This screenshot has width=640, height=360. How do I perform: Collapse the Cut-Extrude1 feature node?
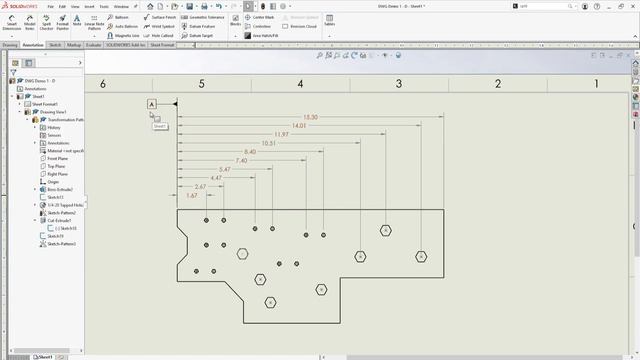35,220
